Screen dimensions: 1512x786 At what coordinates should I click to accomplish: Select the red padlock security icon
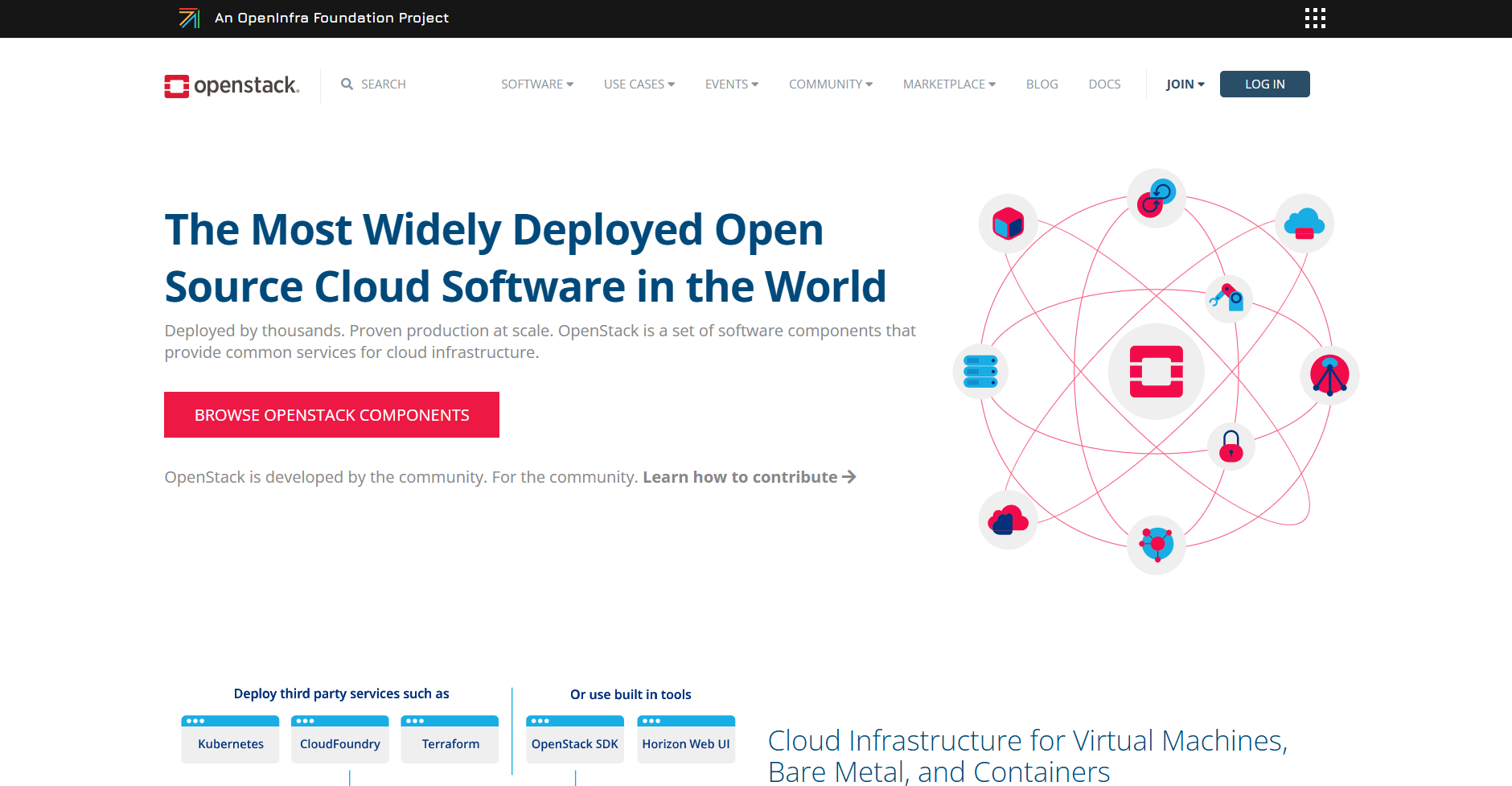tap(1231, 446)
